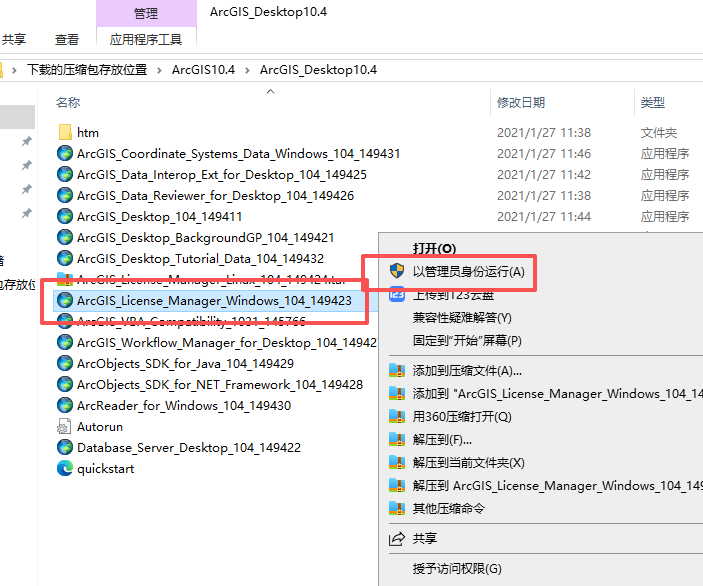Click the ArcGIS_Coordinate_Systems_Data_Windows installer icon
Viewport: 703px width, 586px height.
(65, 153)
